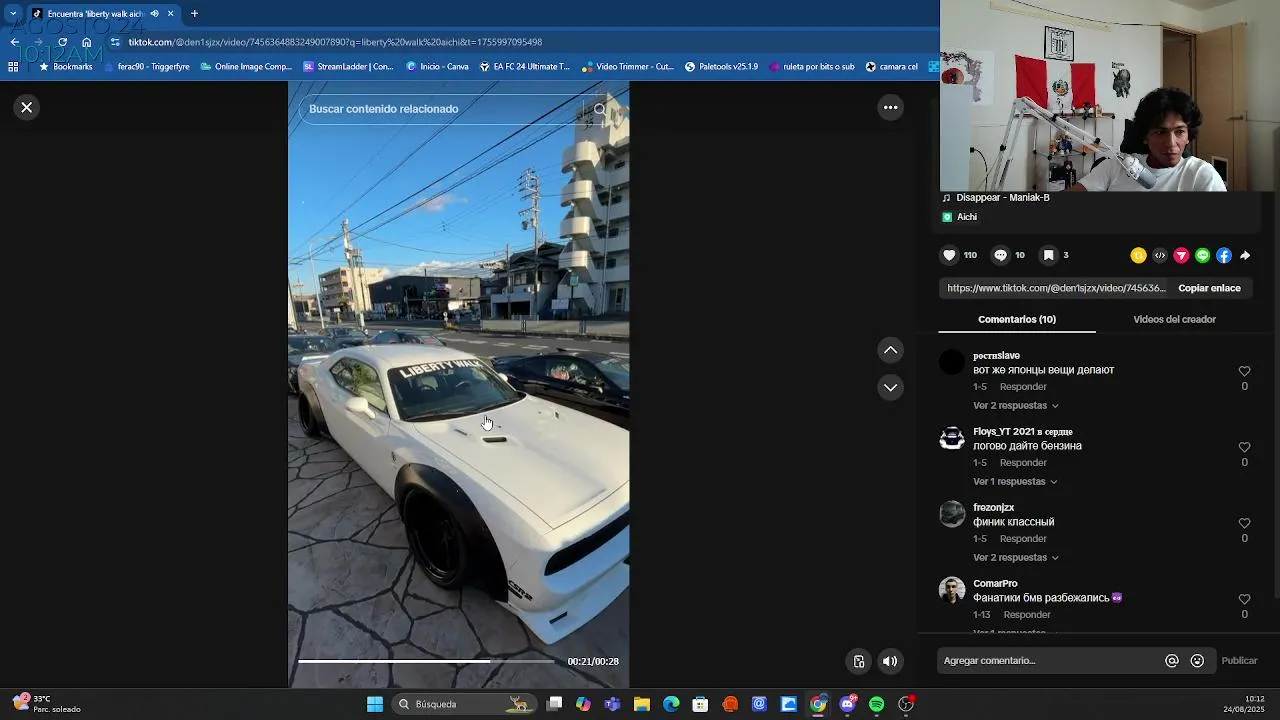The height and width of the screenshot is (720, 1280).
Task: Open the Aichi location tag
Action: point(967,217)
